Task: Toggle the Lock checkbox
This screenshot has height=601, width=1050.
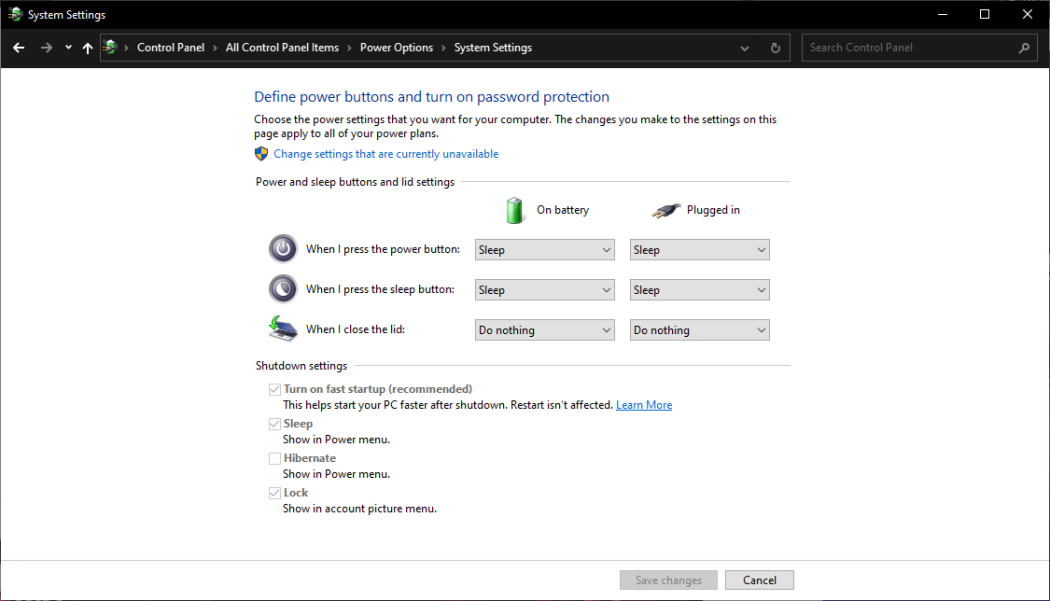Action: (x=275, y=492)
